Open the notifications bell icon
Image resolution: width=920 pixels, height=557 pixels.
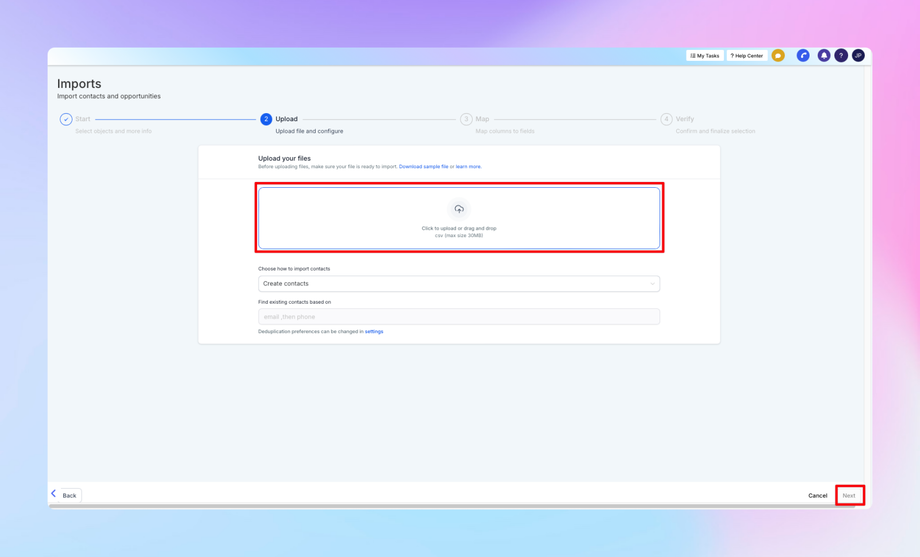coord(824,56)
